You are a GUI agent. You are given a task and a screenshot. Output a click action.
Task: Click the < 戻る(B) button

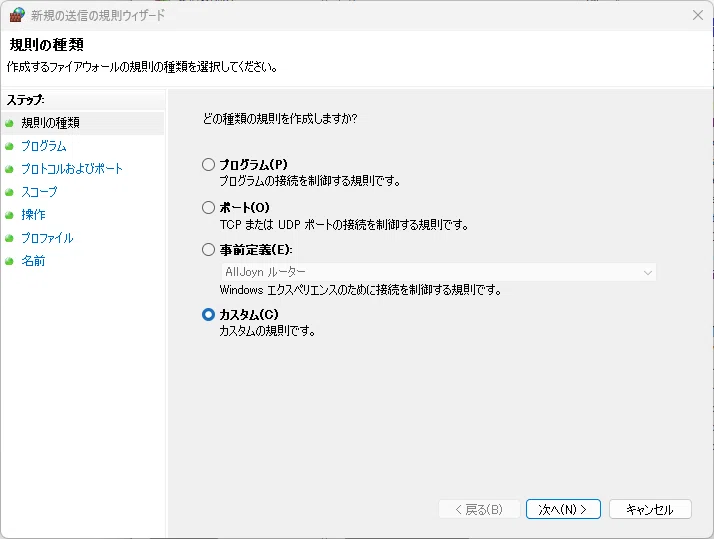pyautogui.click(x=479, y=509)
